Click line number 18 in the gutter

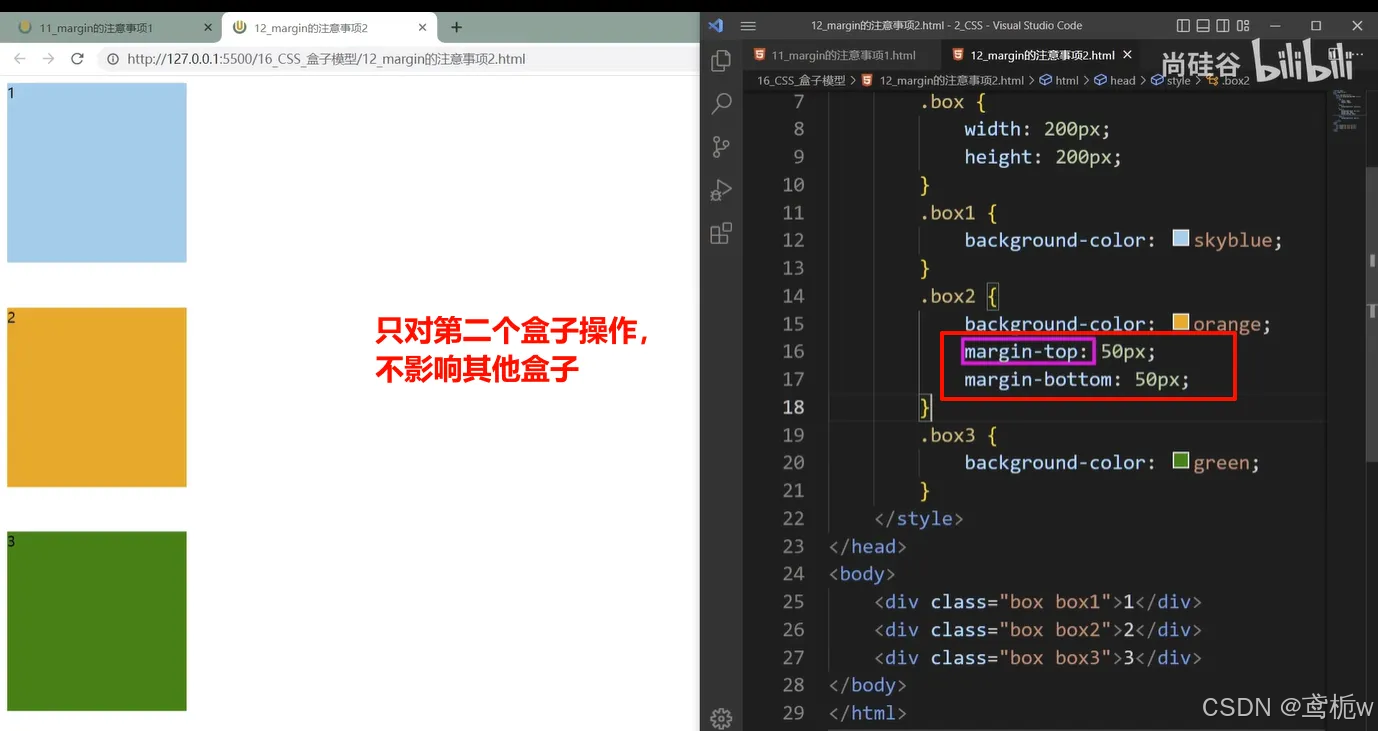[x=793, y=407]
